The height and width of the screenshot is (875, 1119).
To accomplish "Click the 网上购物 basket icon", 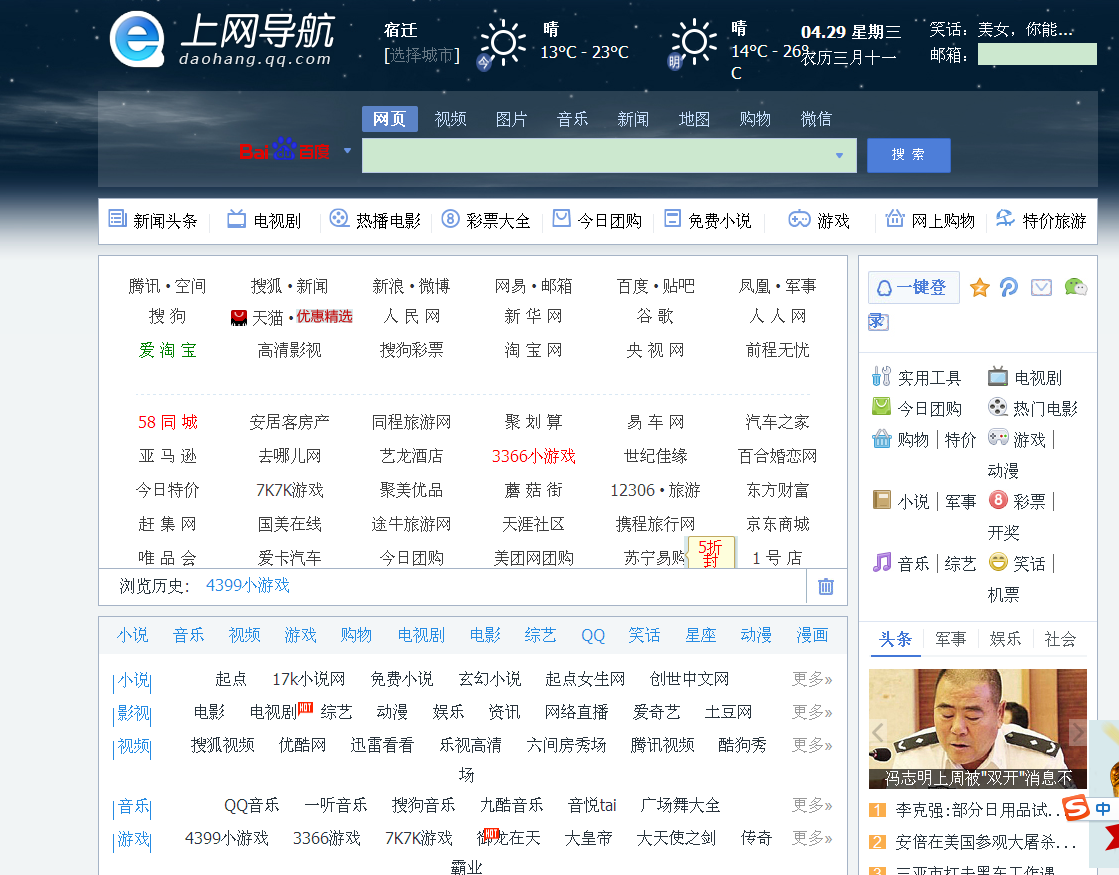I will 895,218.
